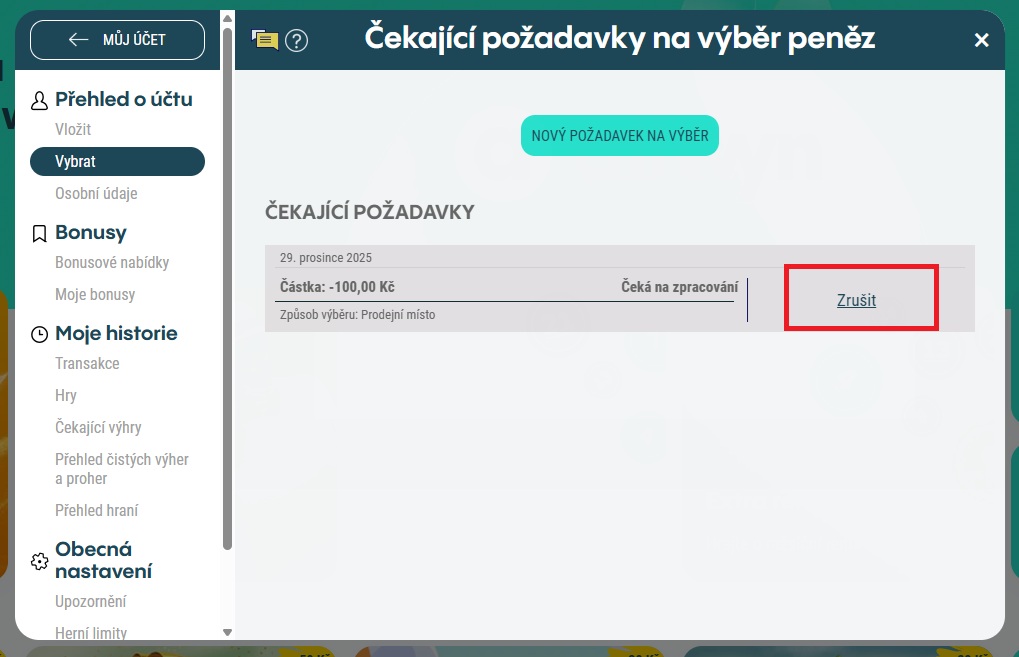Go to Bonusové nabídky
Screen dimensions: 1019x657
point(112,262)
